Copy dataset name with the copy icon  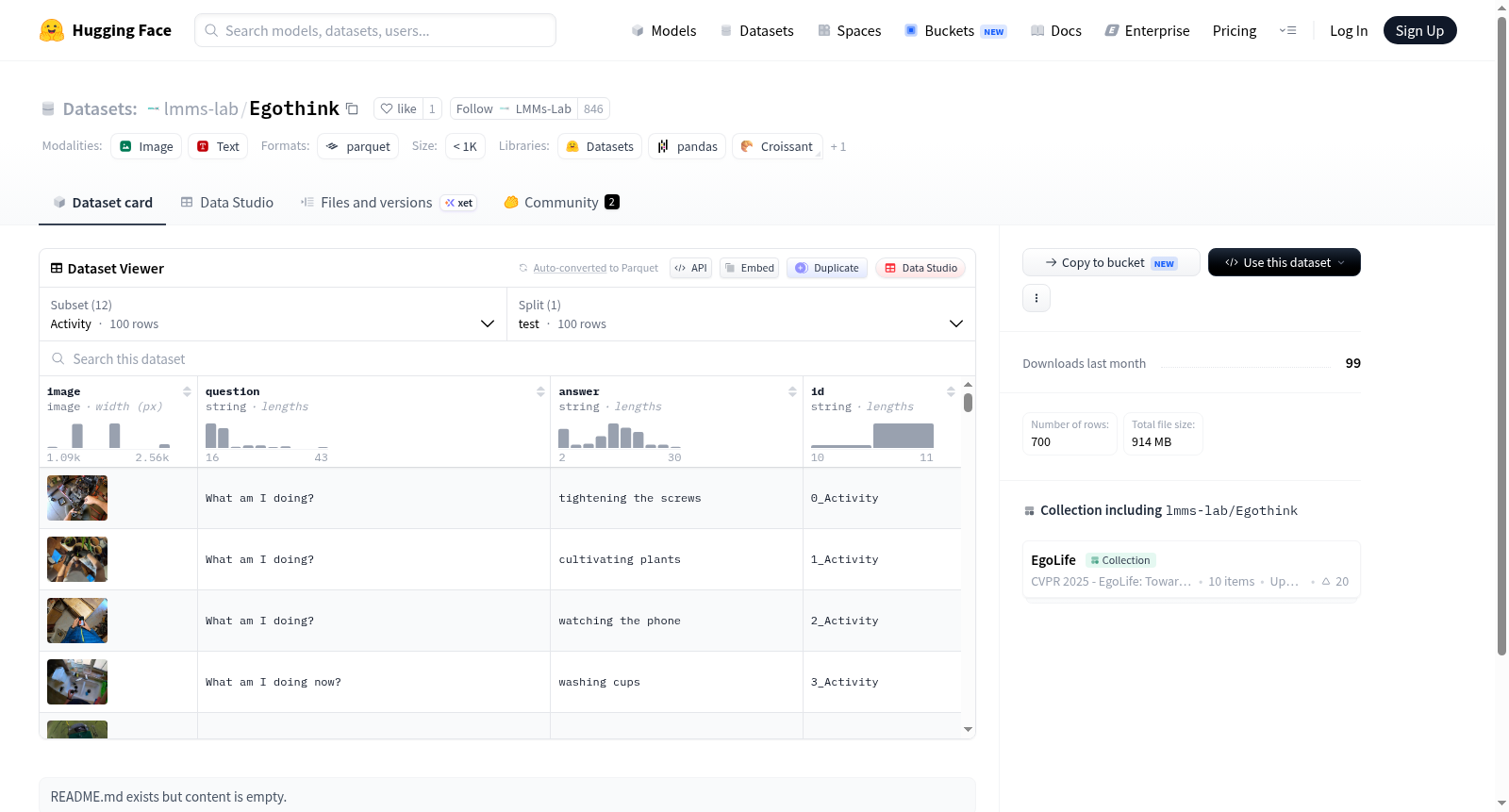(352, 108)
